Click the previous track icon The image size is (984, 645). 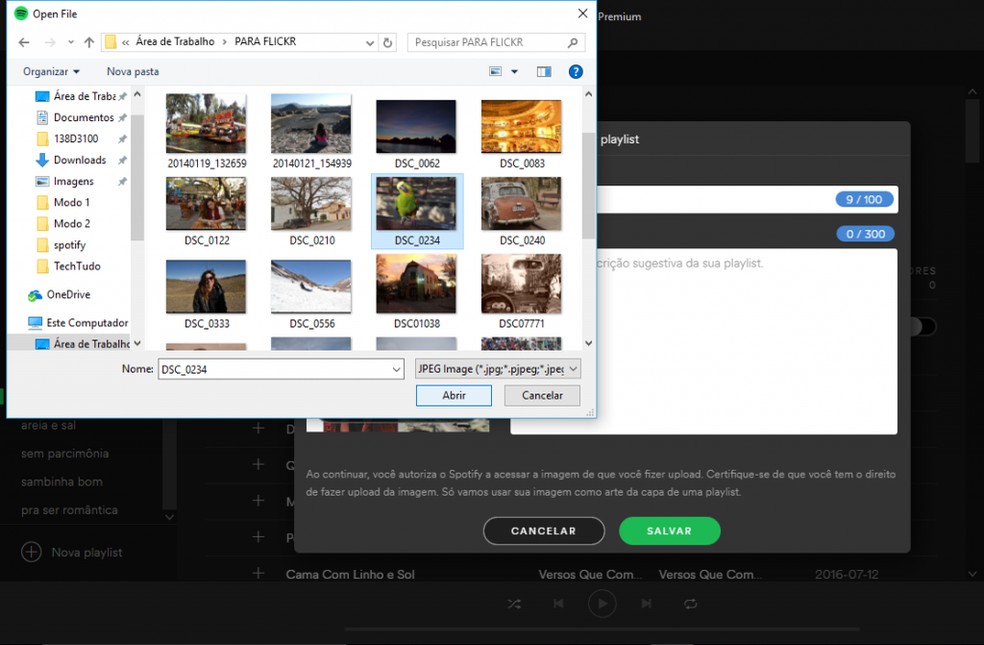558,604
